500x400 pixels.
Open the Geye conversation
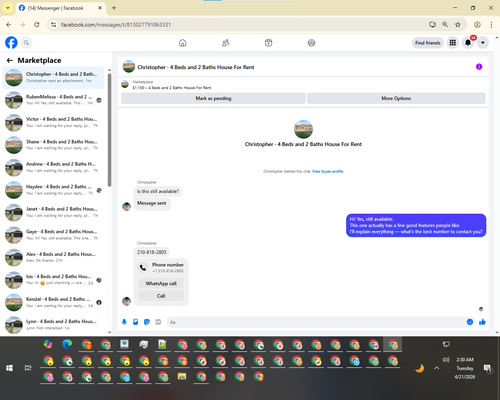[53, 235]
